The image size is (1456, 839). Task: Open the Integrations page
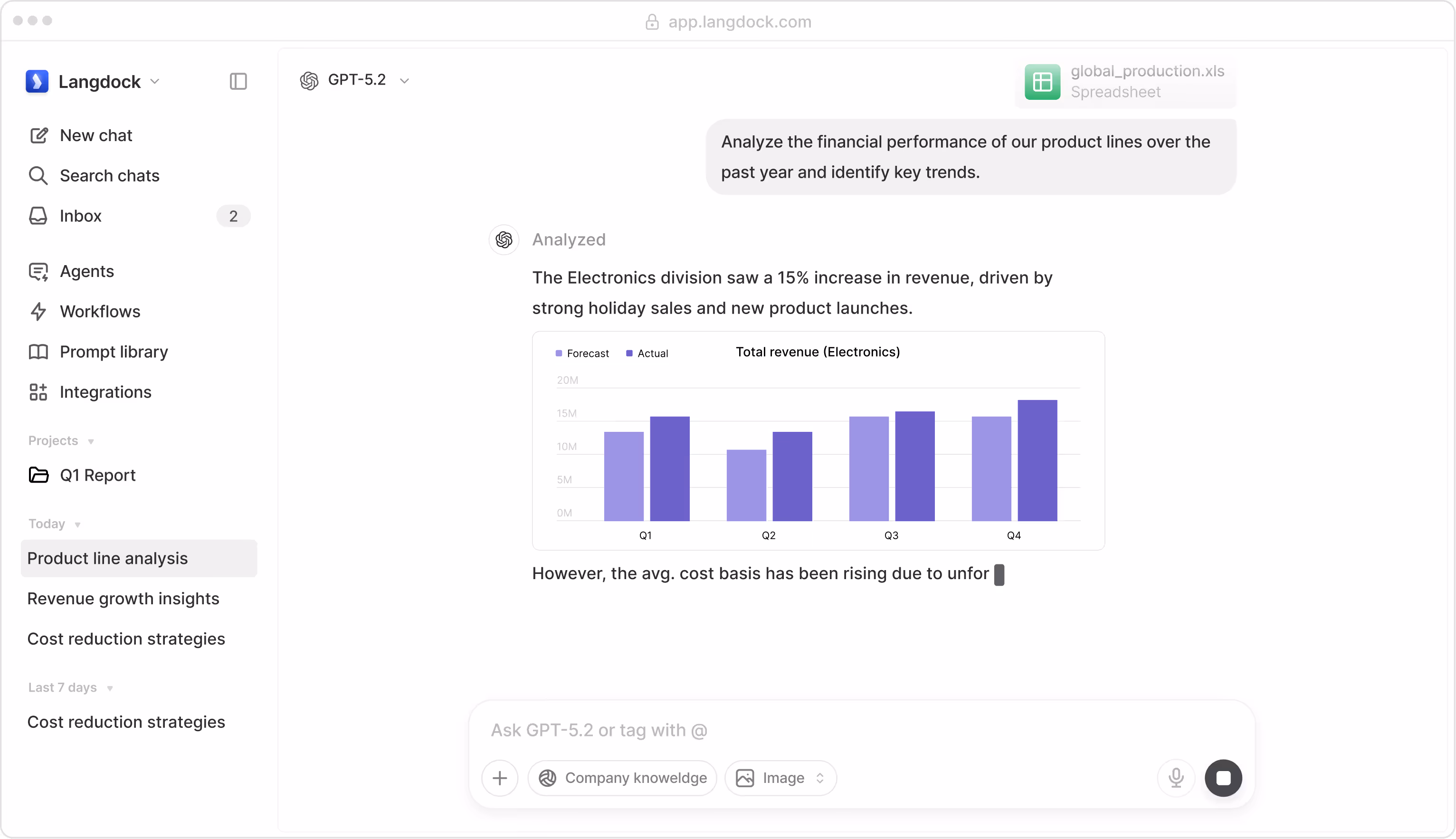pos(105,392)
